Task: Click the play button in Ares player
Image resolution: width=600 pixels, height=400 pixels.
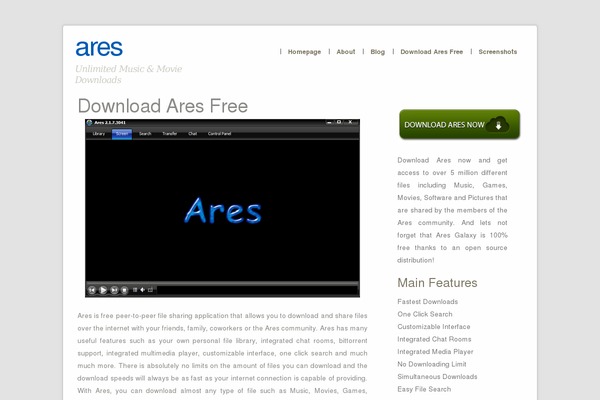Action: tap(103, 290)
